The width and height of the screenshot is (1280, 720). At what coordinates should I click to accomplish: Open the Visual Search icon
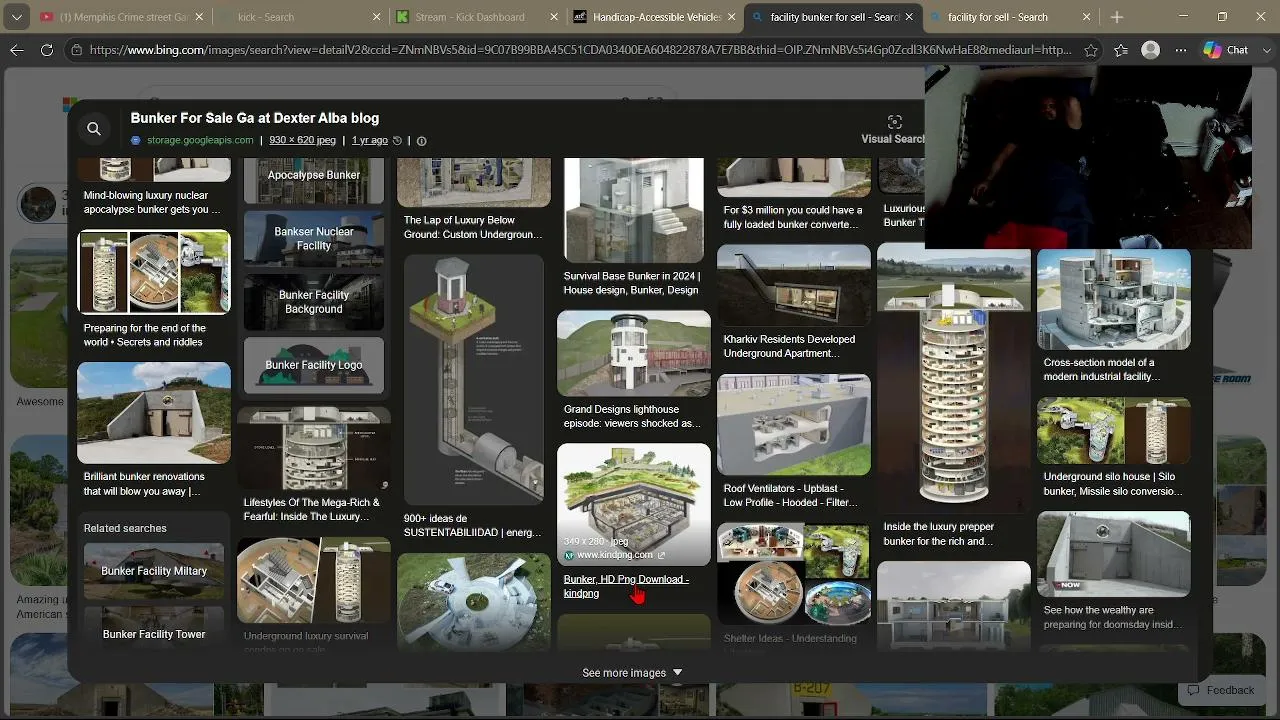[x=895, y=122]
